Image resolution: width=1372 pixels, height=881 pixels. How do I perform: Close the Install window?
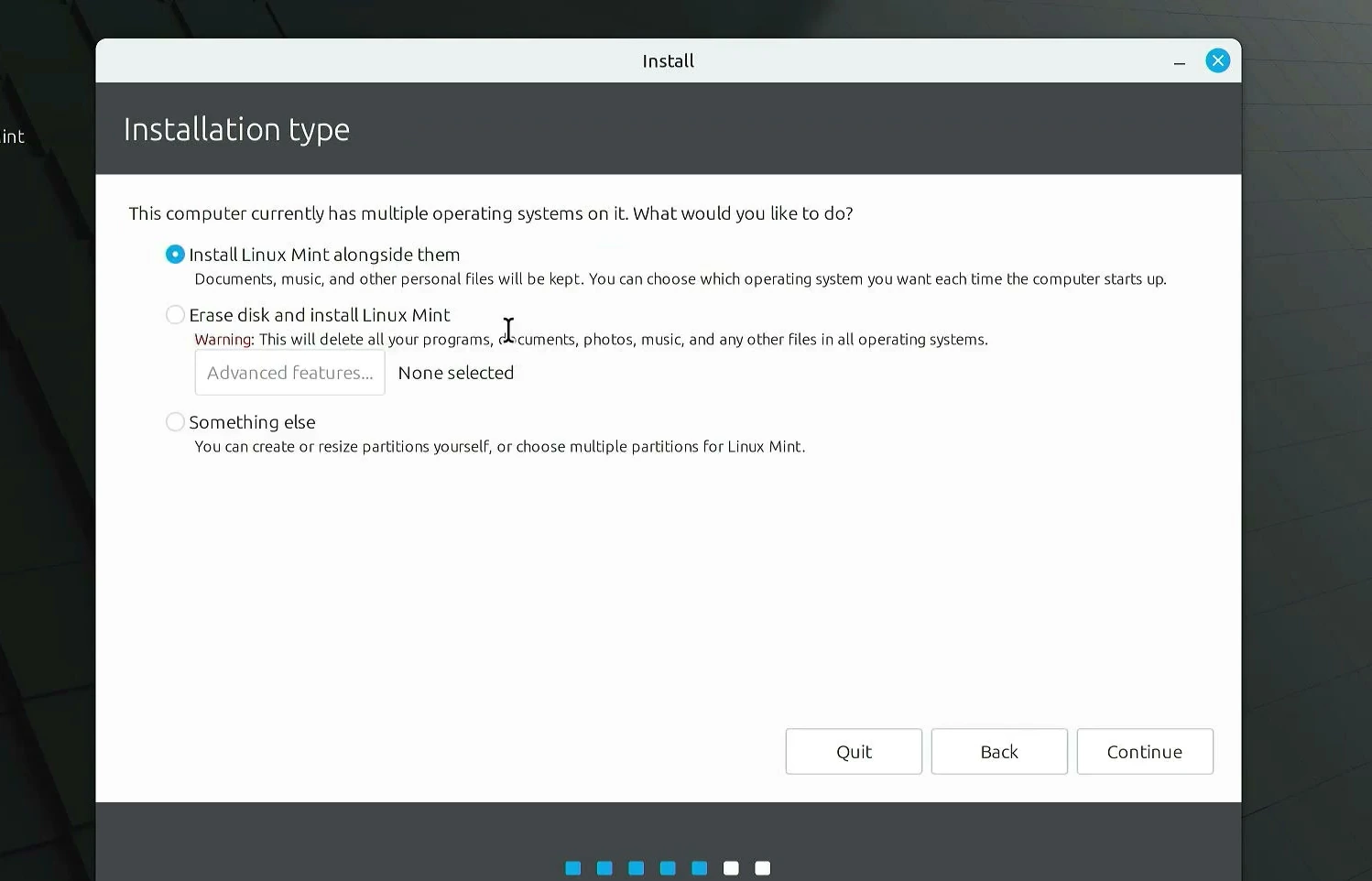pyautogui.click(x=1217, y=60)
